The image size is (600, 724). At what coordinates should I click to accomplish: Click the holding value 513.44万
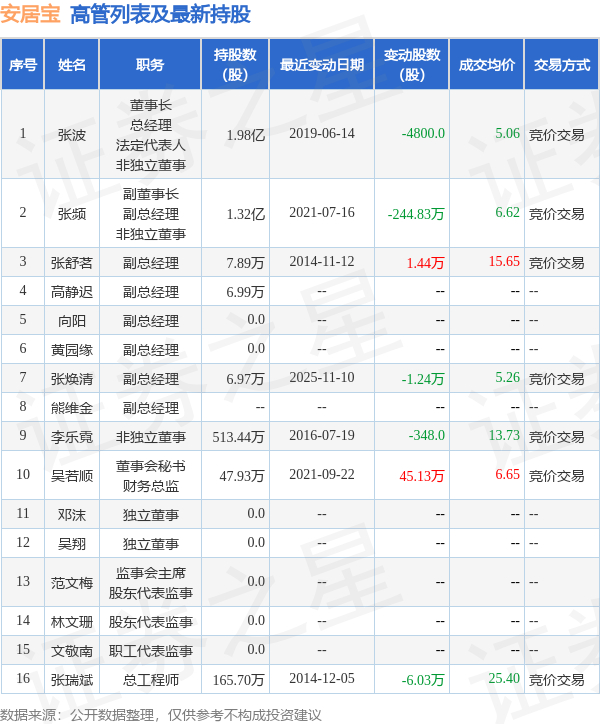pyautogui.click(x=238, y=436)
